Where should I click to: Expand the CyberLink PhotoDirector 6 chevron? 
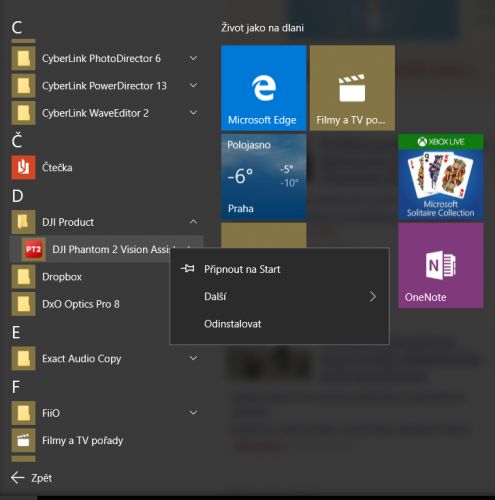pos(193,58)
